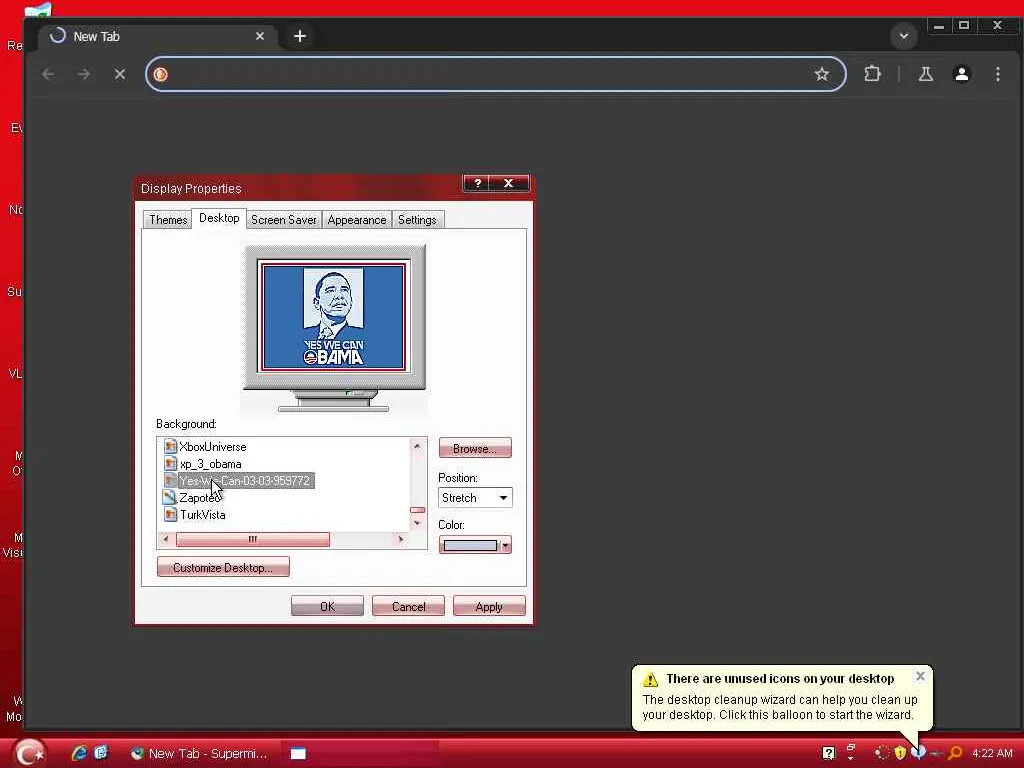This screenshot has width=1024, height=768.
Task: Click the Display Properties taskbar window icon
Action: pos(298,754)
